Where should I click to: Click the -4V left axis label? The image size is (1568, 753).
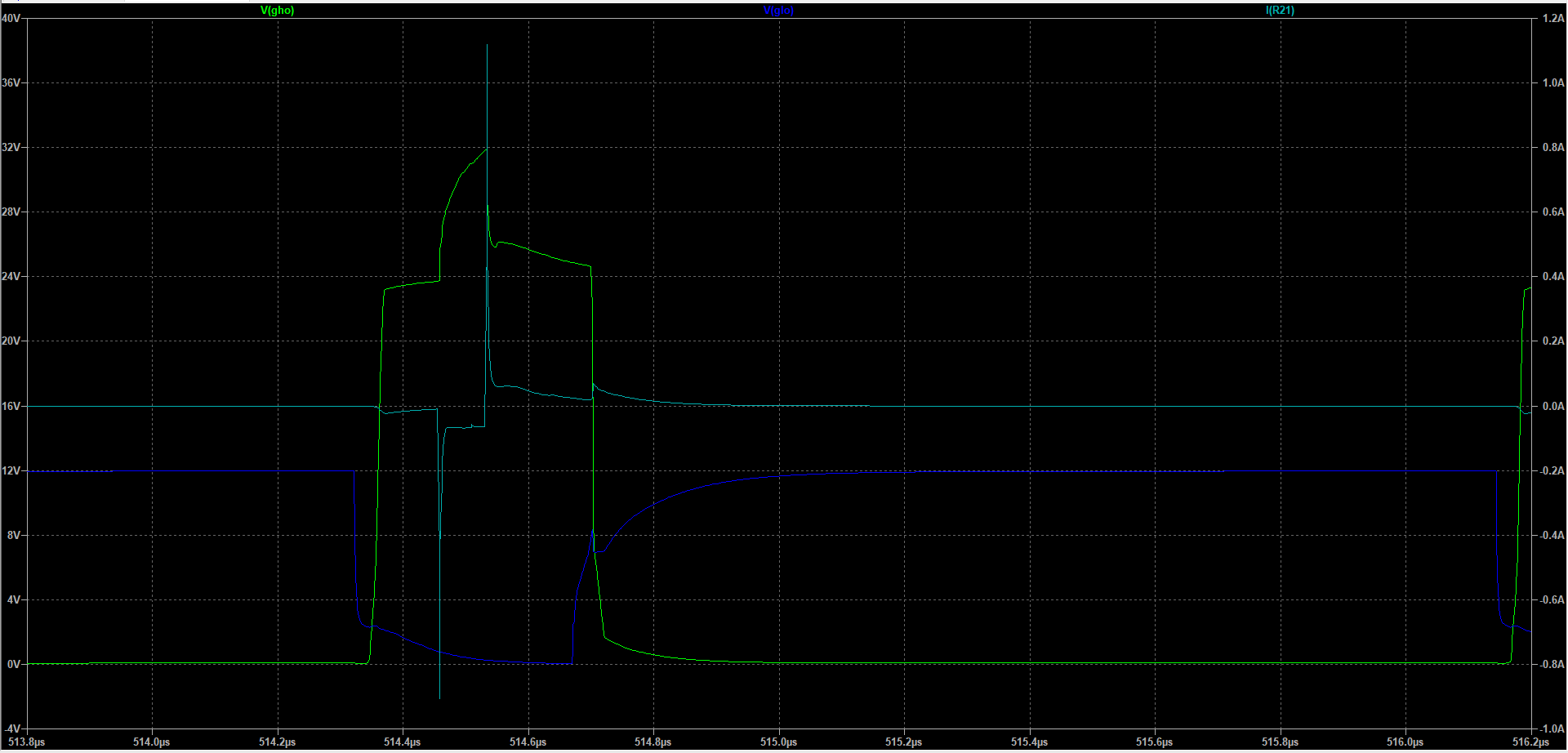(x=12, y=728)
